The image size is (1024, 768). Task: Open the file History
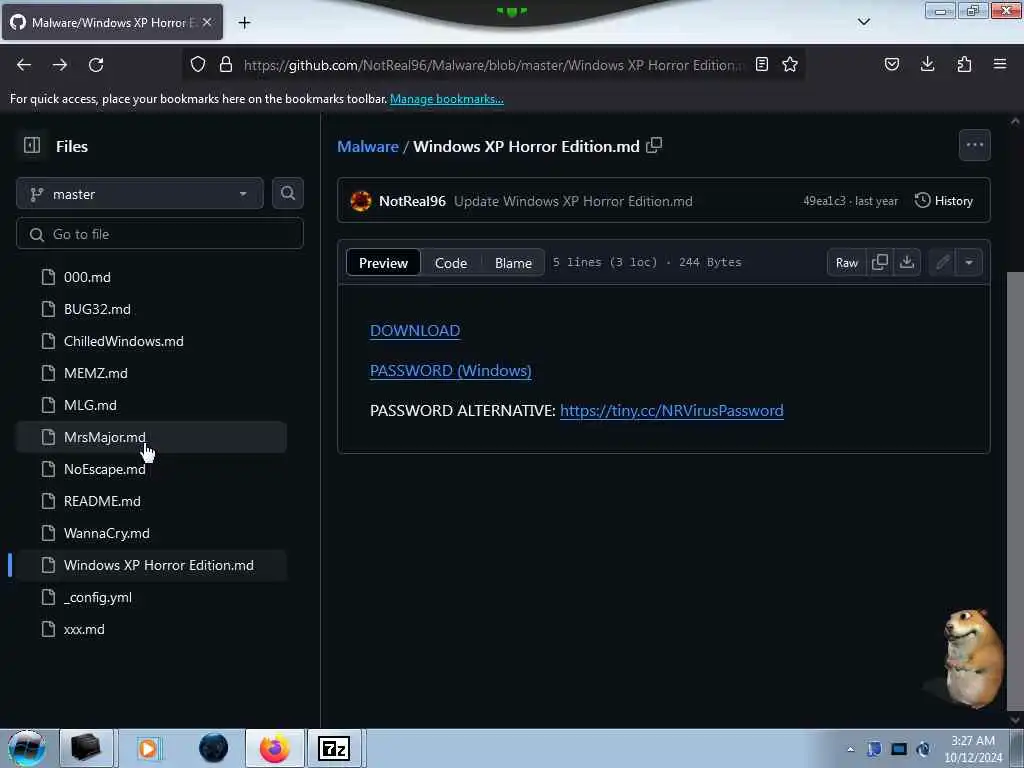pos(944,200)
